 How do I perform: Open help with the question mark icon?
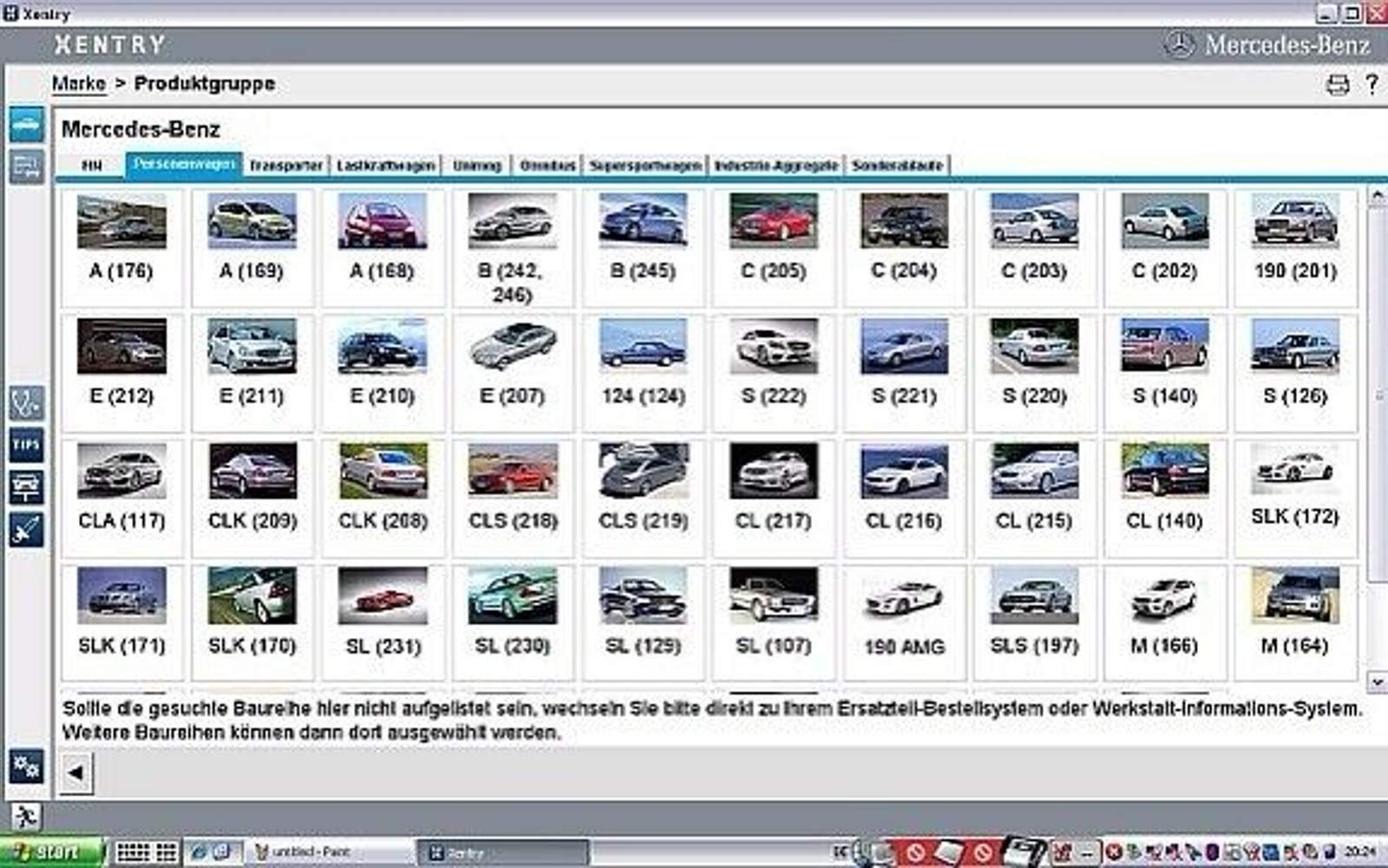[x=1372, y=84]
